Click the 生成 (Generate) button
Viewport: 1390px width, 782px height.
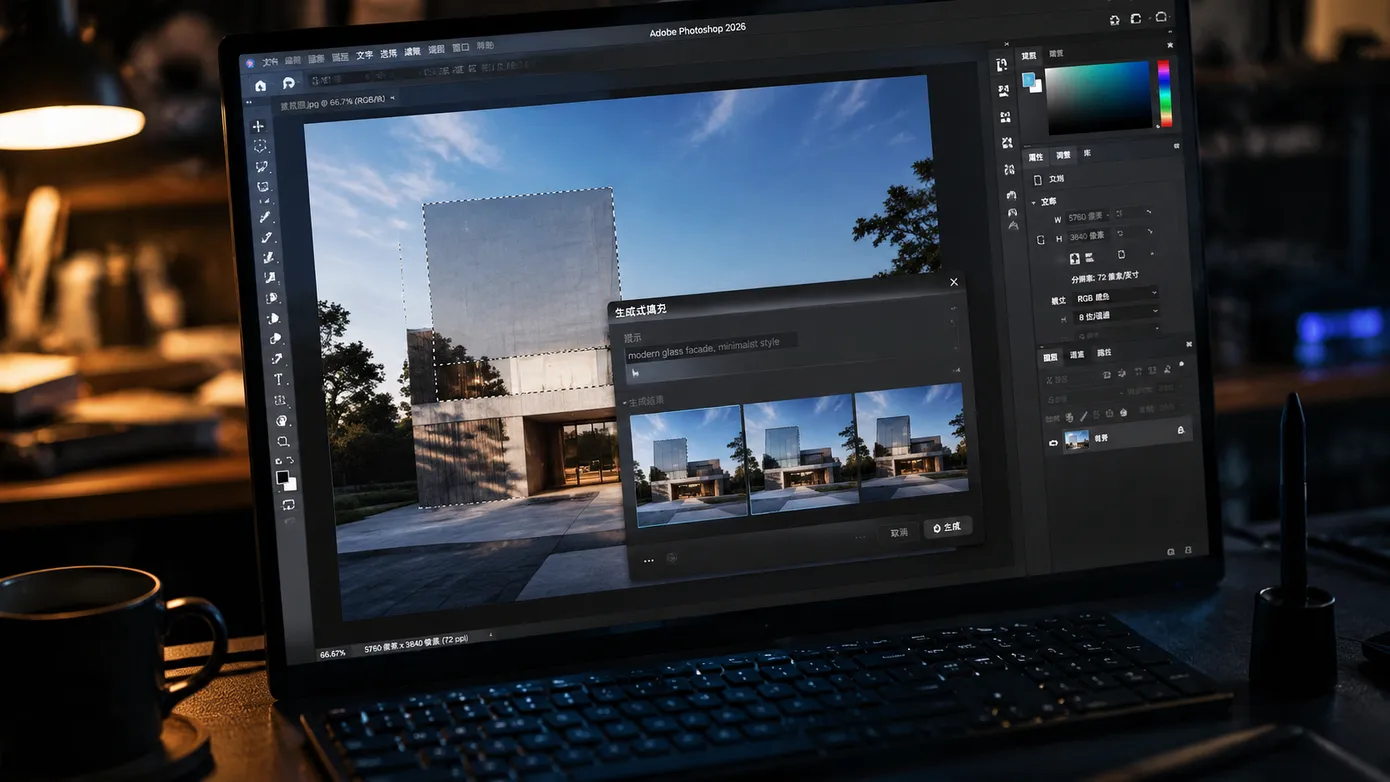(948, 527)
